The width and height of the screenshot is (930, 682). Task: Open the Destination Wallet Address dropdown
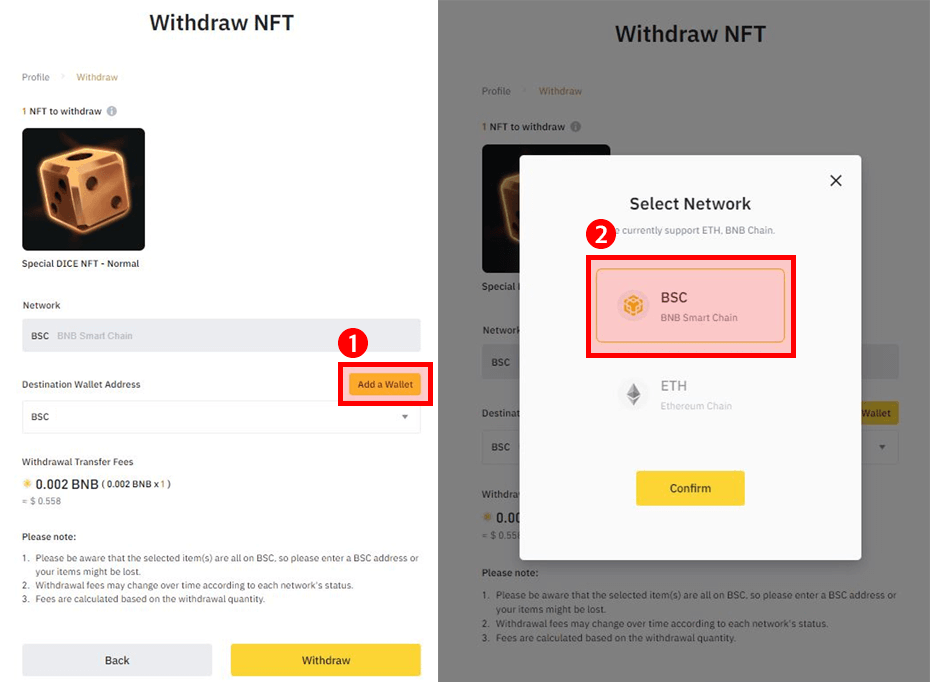coord(221,417)
